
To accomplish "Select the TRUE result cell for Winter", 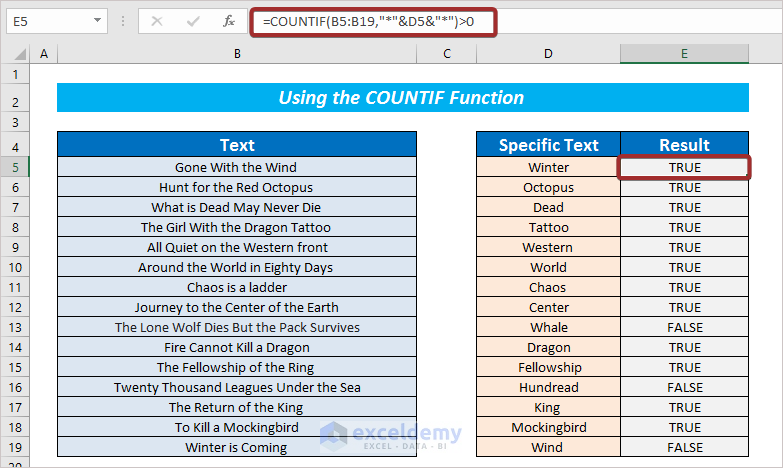I will [684, 167].
